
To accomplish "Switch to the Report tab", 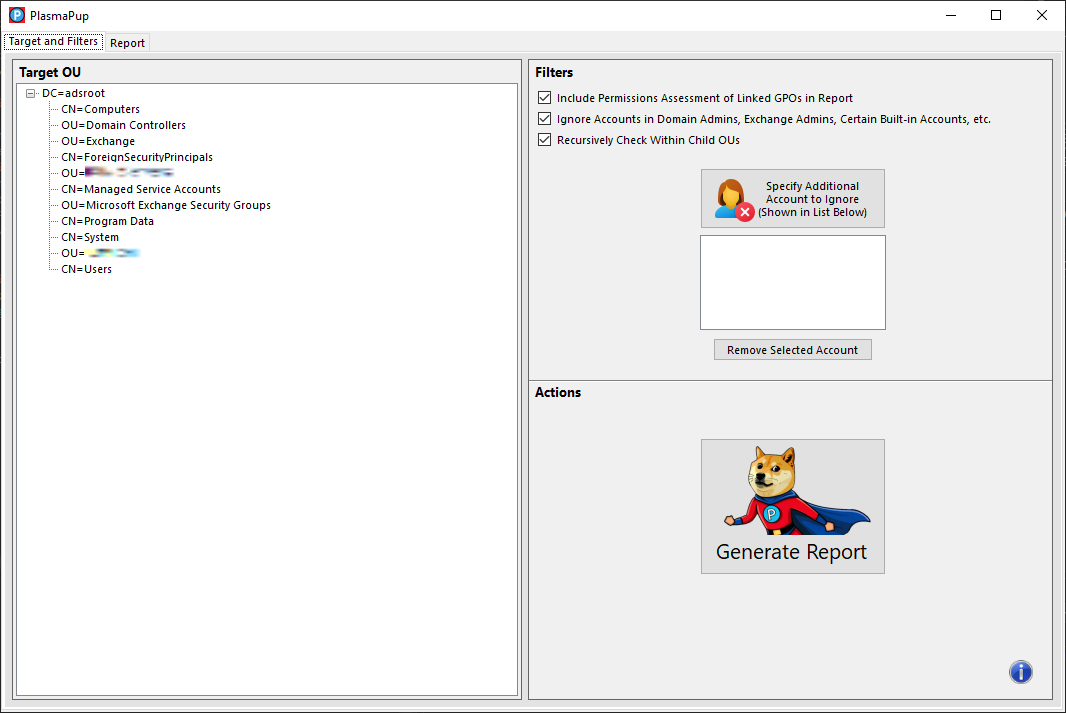I will pyautogui.click(x=128, y=43).
